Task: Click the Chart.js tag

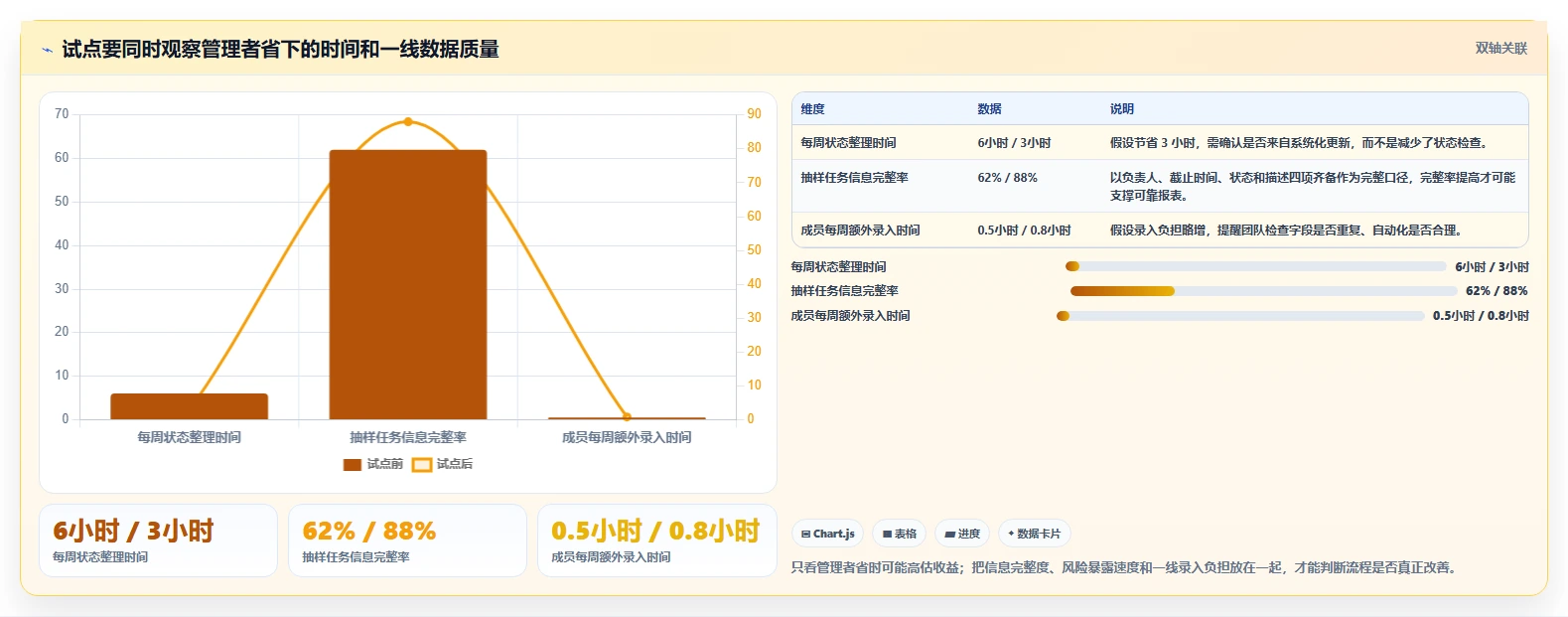Action: tap(827, 534)
